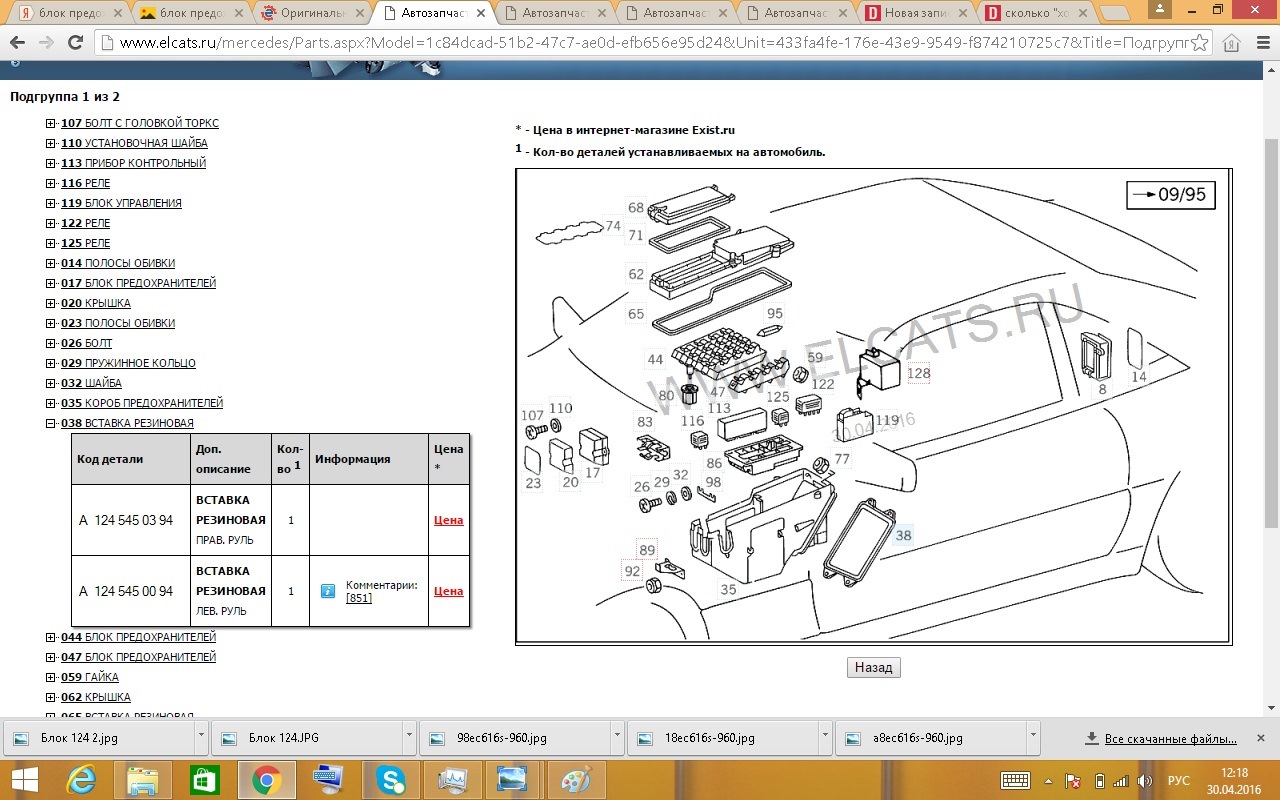Screen dimensions: 1280x800
Task: Click the browser Back arrow
Action: [x=18, y=43]
